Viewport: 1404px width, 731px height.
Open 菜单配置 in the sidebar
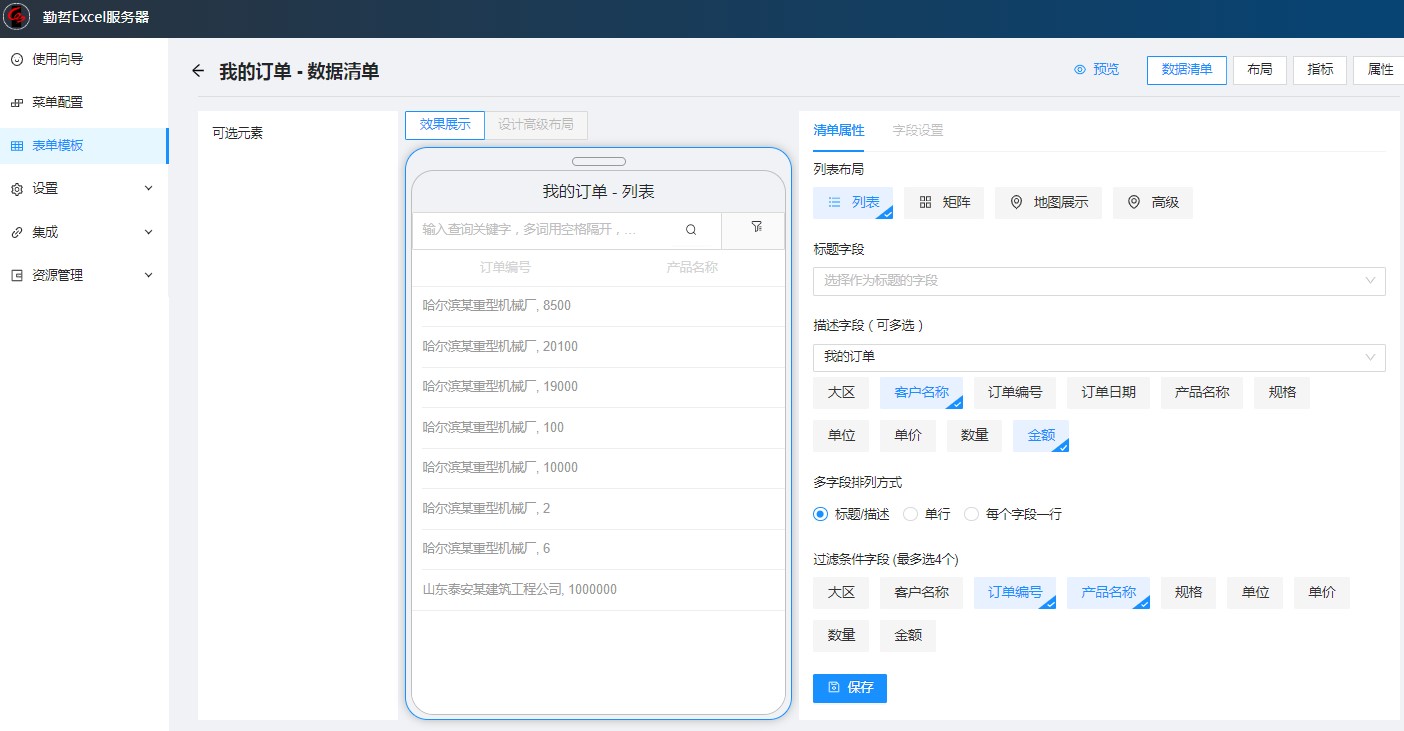(x=57, y=102)
